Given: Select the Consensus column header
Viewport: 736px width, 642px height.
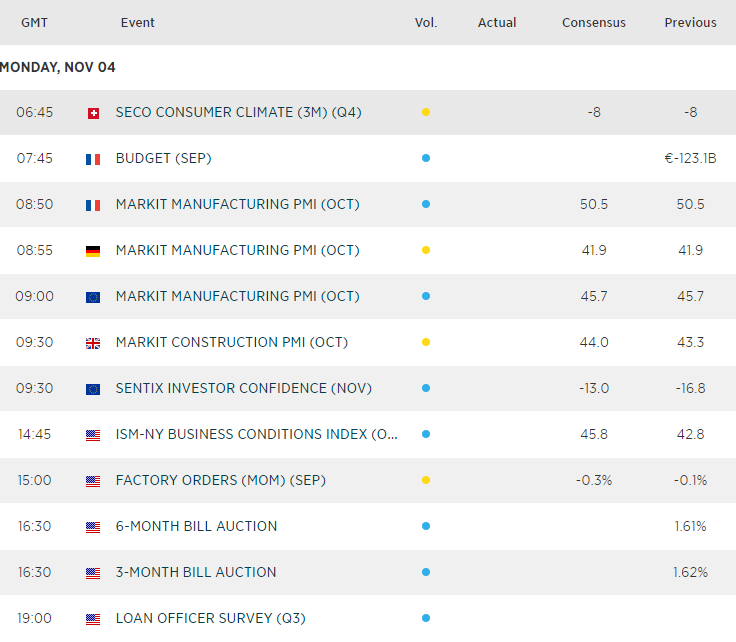Looking at the screenshot, I should 594,23.
